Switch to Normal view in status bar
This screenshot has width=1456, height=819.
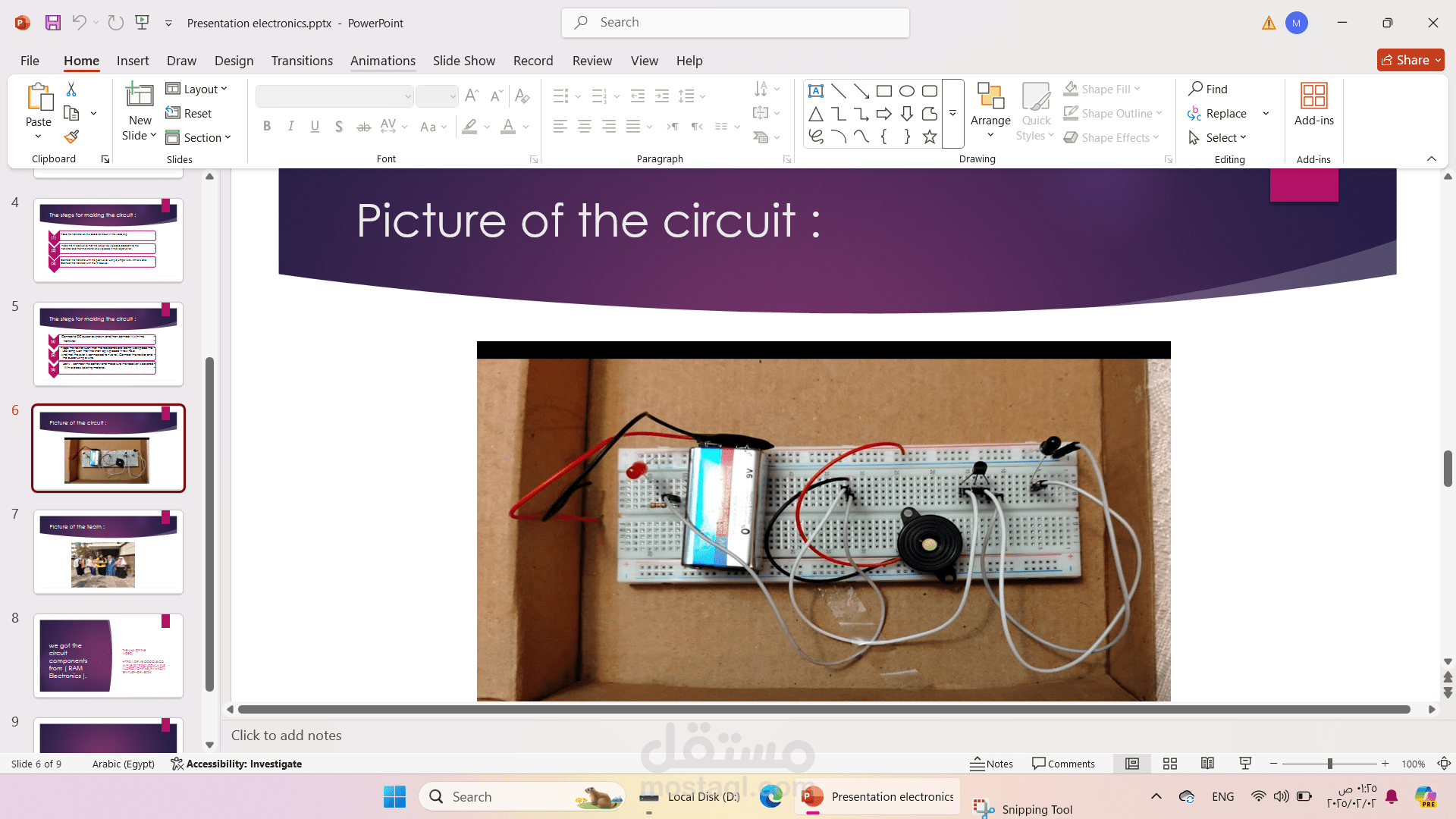coord(1132,764)
